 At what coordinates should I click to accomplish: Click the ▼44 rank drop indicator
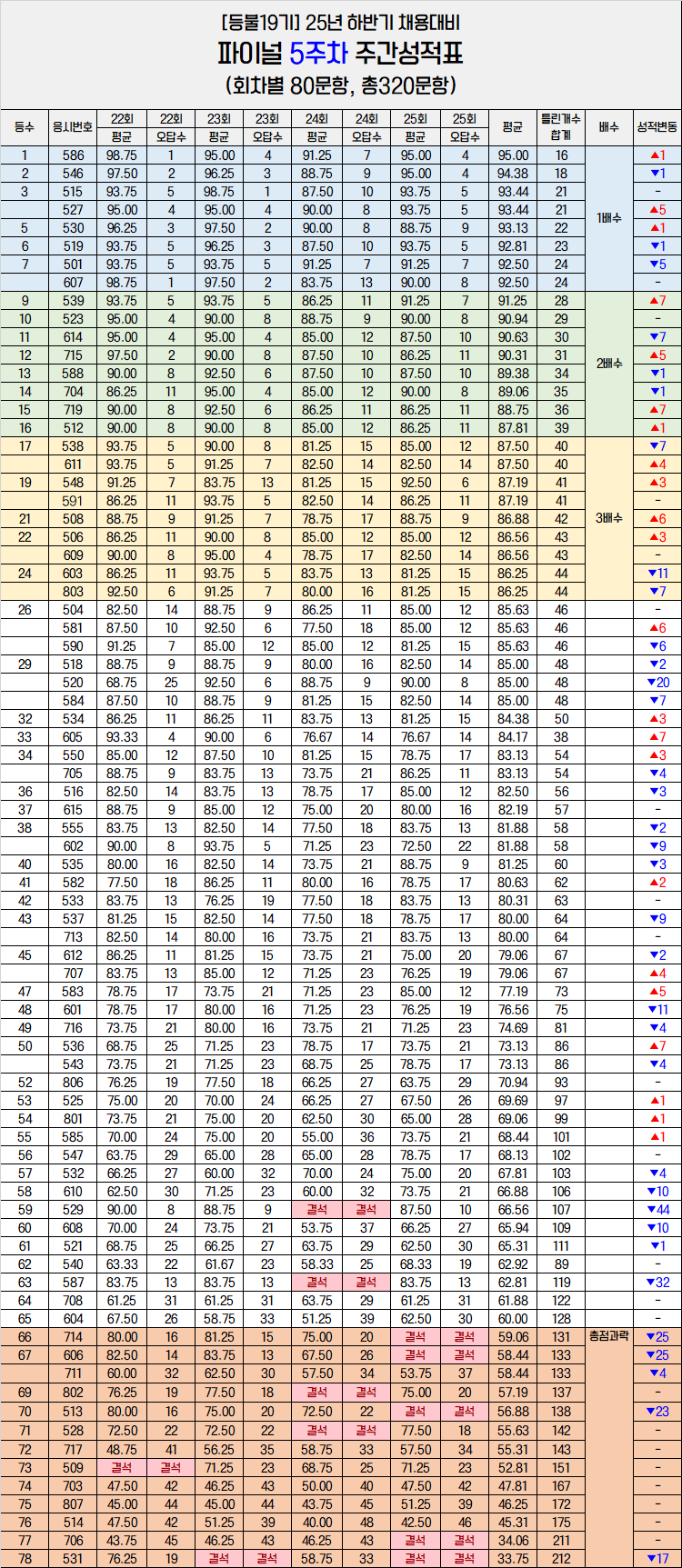coord(657,1210)
